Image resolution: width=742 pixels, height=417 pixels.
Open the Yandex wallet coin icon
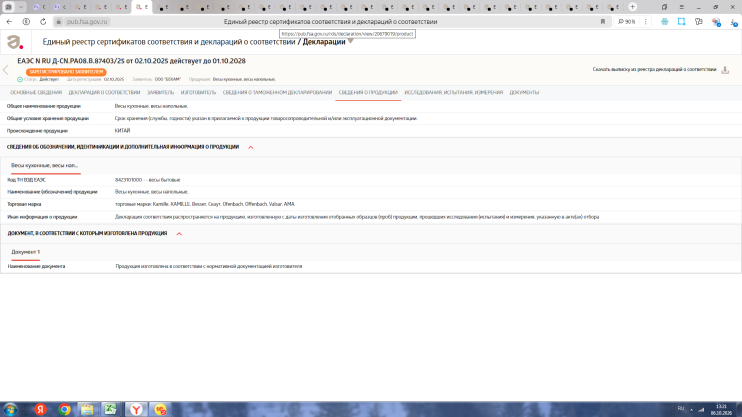(x=26, y=22)
